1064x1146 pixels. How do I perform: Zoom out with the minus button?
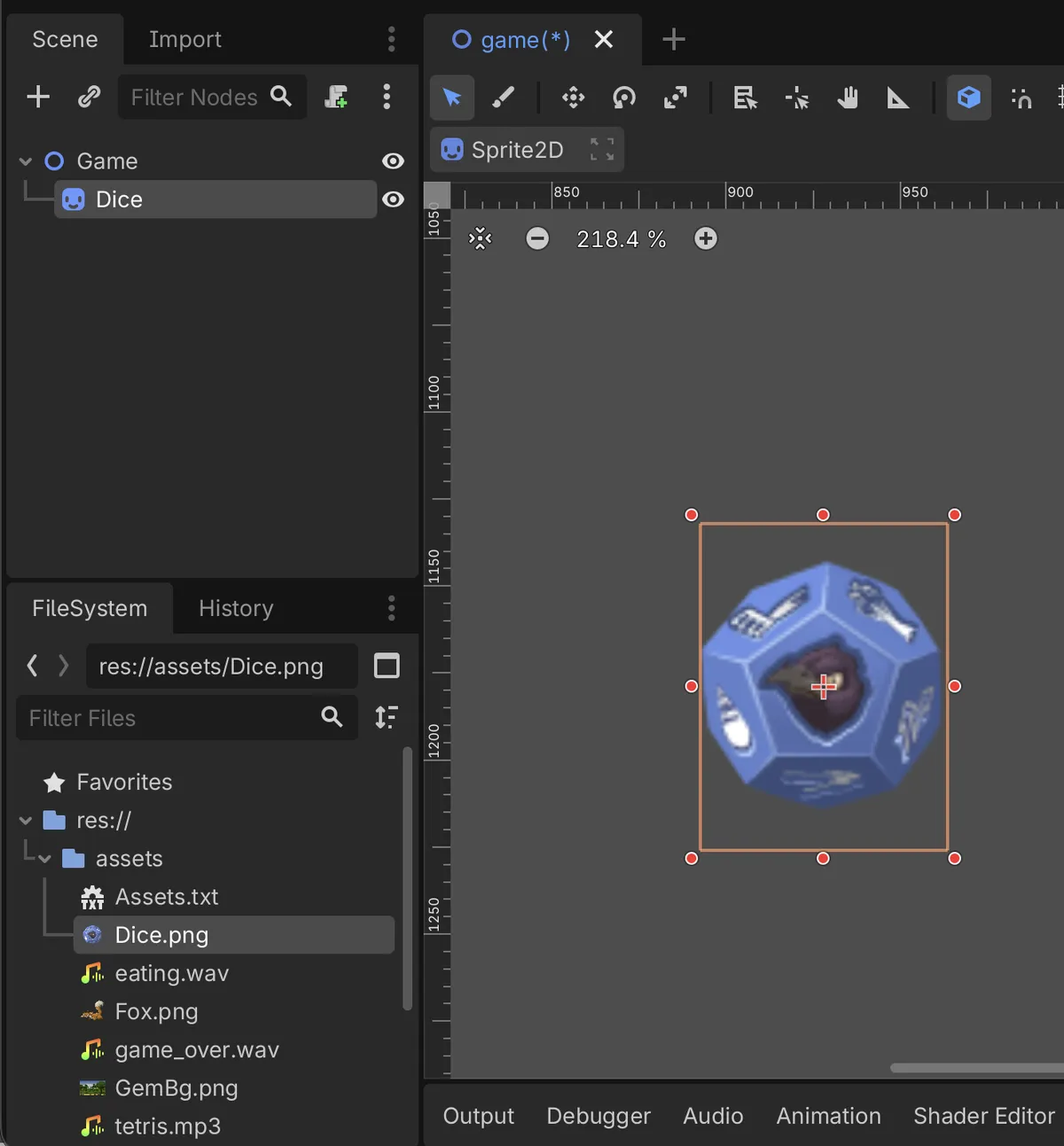point(537,238)
